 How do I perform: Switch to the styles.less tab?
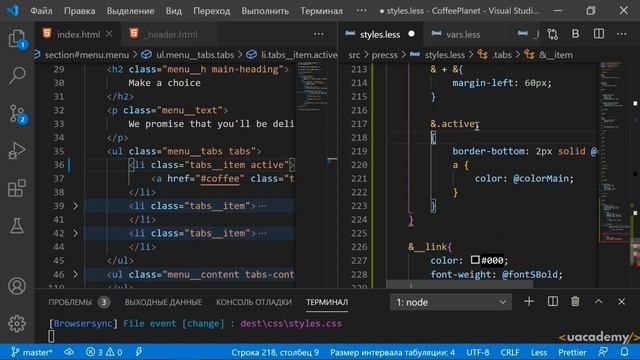tap(380, 34)
